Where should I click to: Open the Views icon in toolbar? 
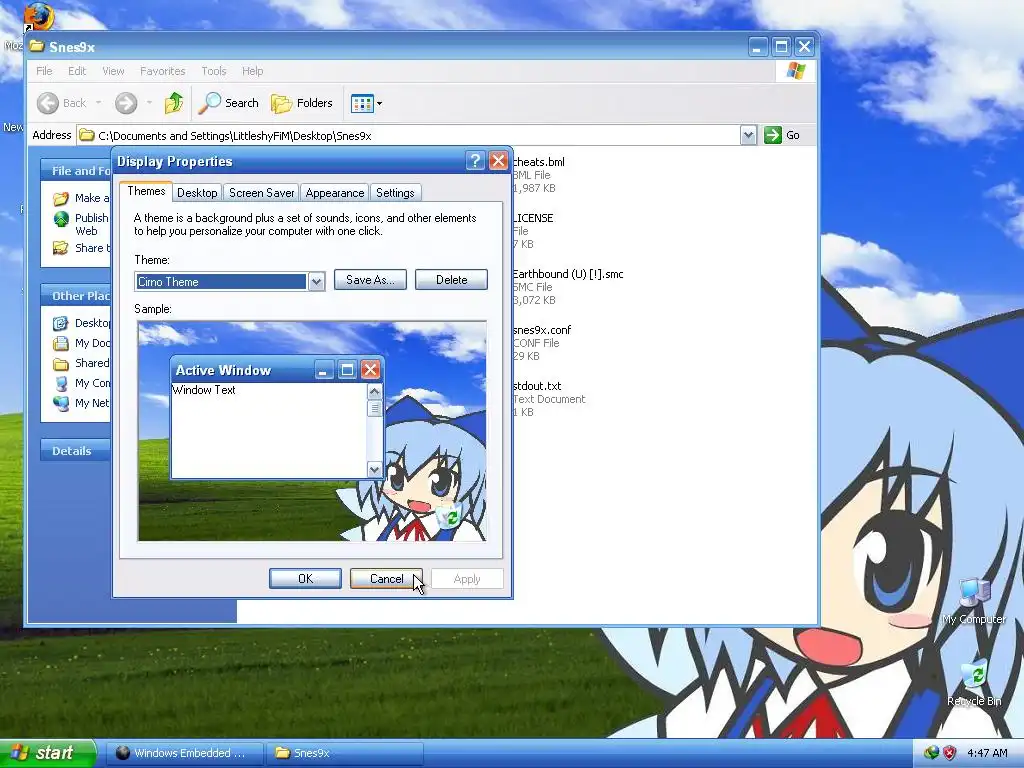tap(362, 103)
